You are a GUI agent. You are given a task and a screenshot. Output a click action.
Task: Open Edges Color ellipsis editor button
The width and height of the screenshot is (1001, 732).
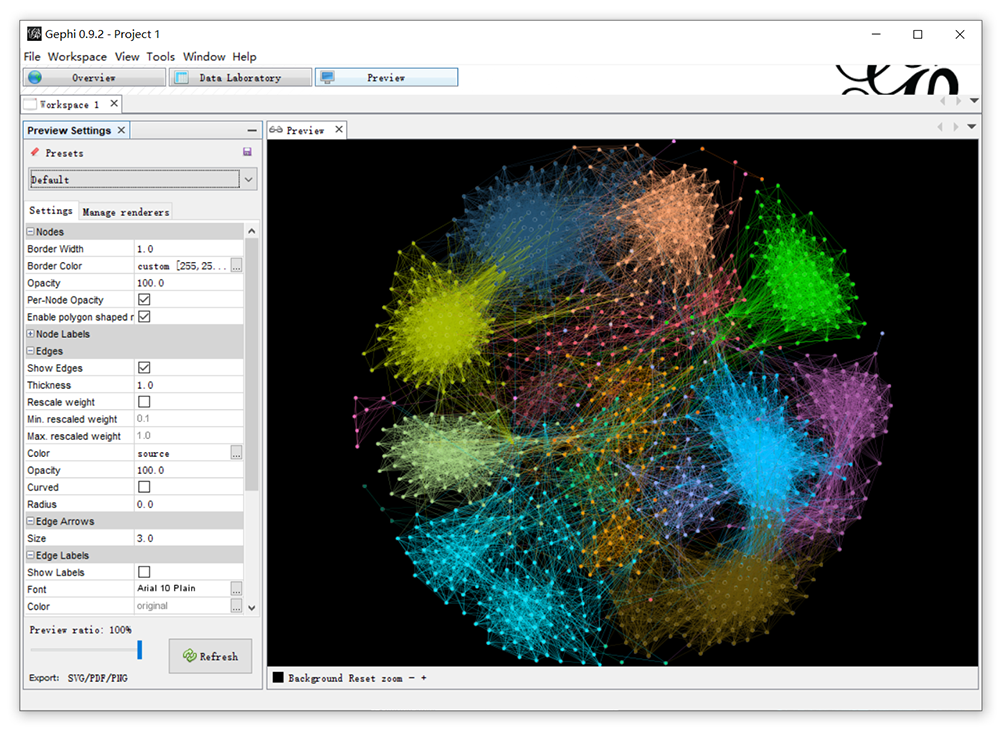click(x=236, y=453)
